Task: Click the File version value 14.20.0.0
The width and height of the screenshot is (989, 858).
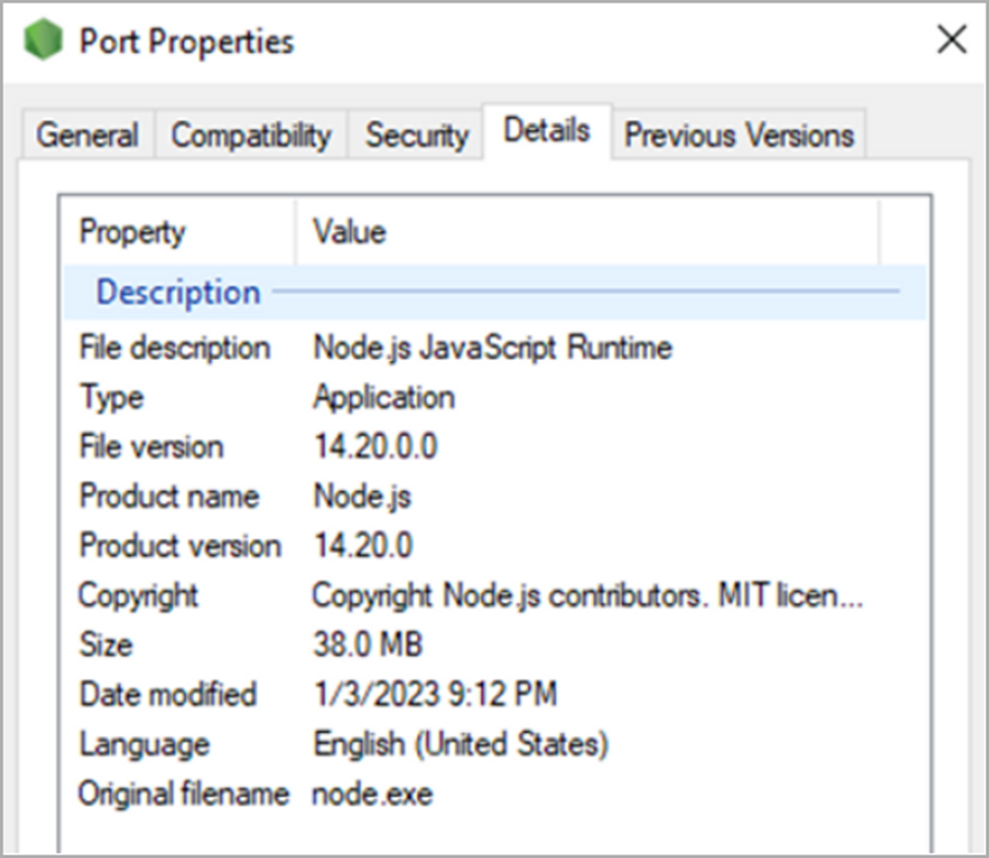Action: tap(375, 447)
